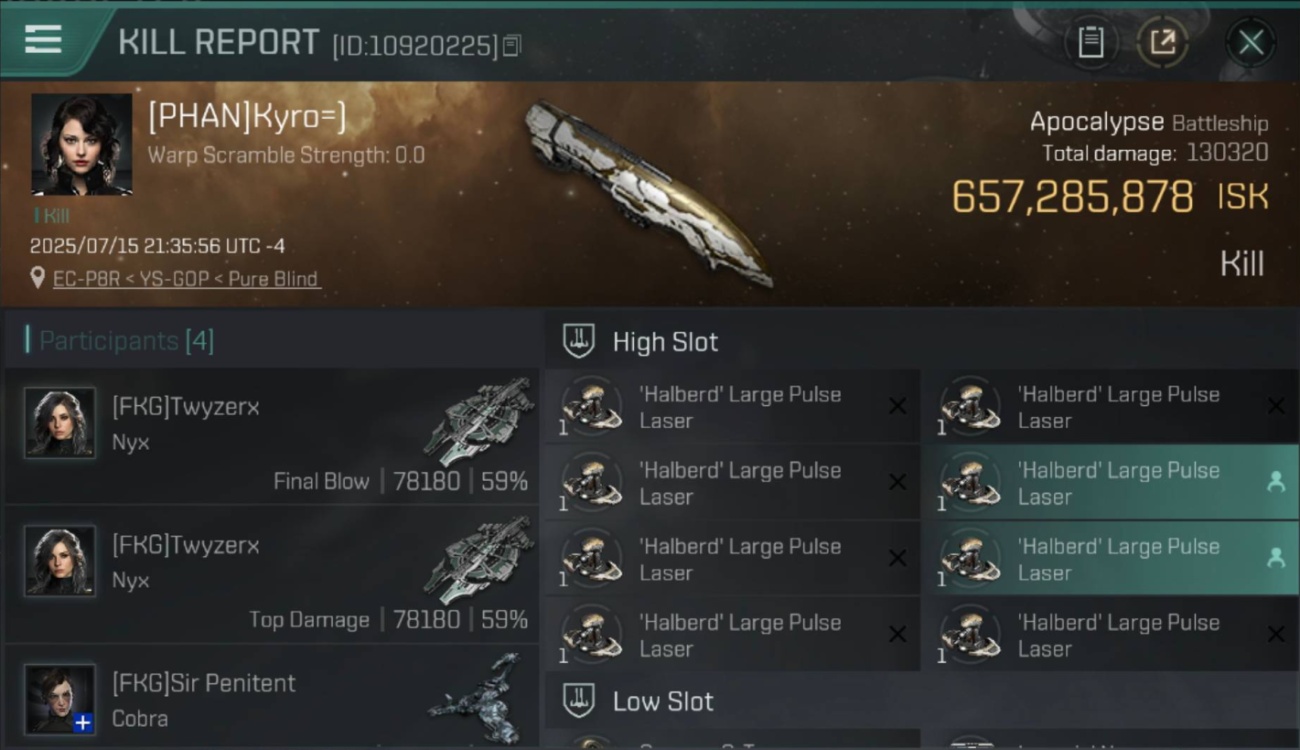The image size is (1300, 750).
Task: Select Low Slot section shield icon
Action: click(x=579, y=701)
